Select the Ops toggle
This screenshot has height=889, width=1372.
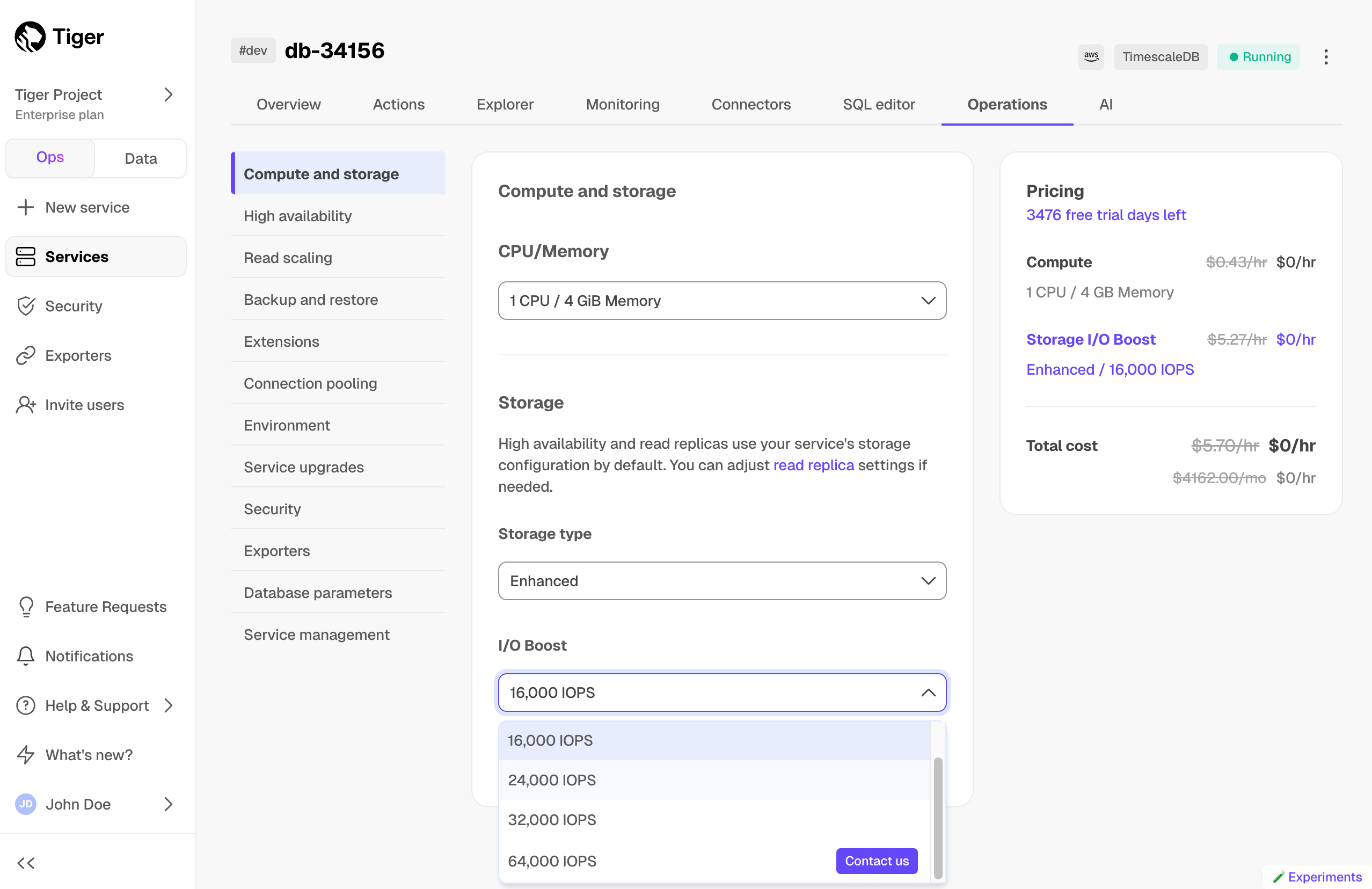point(50,157)
